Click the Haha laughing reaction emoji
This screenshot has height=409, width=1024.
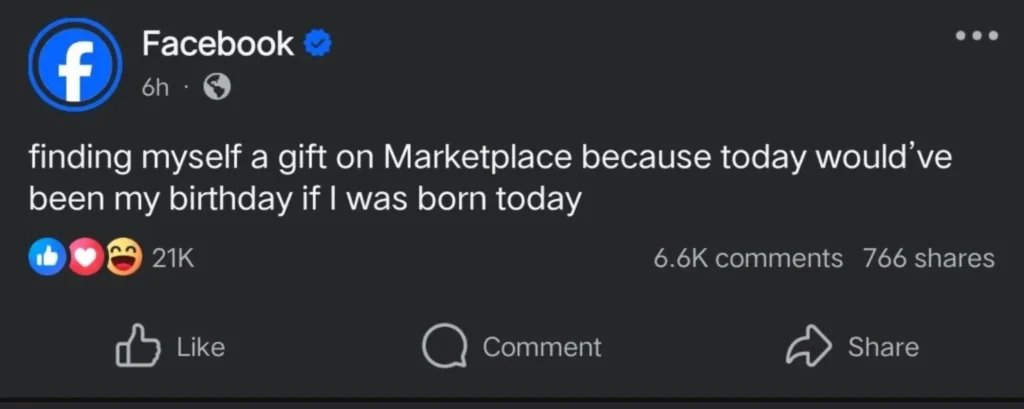tap(122, 258)
